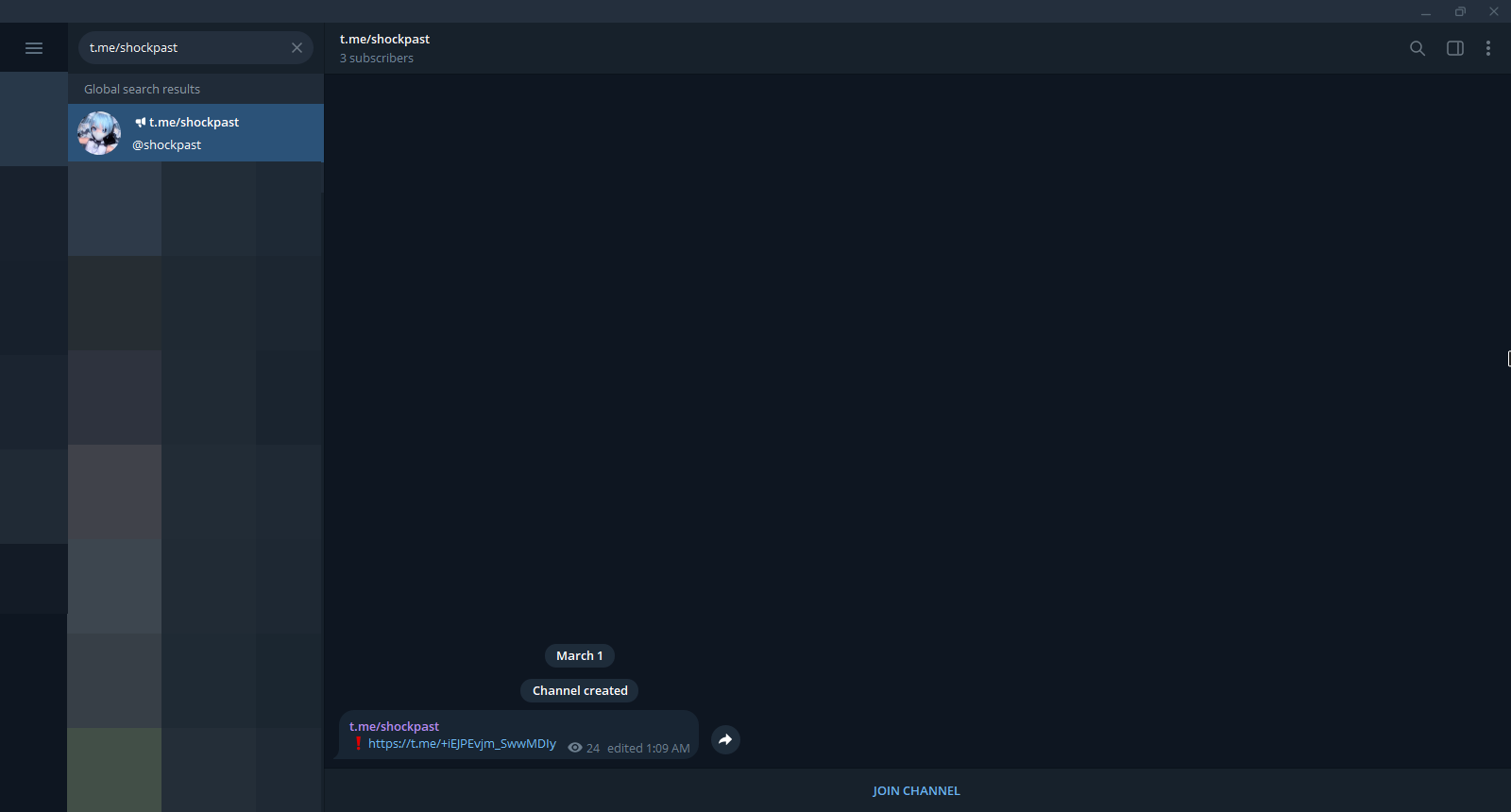1511x812 pixels.
Task: Select the t.me/shockpast channel search result
Action: [x=195, y=133]
